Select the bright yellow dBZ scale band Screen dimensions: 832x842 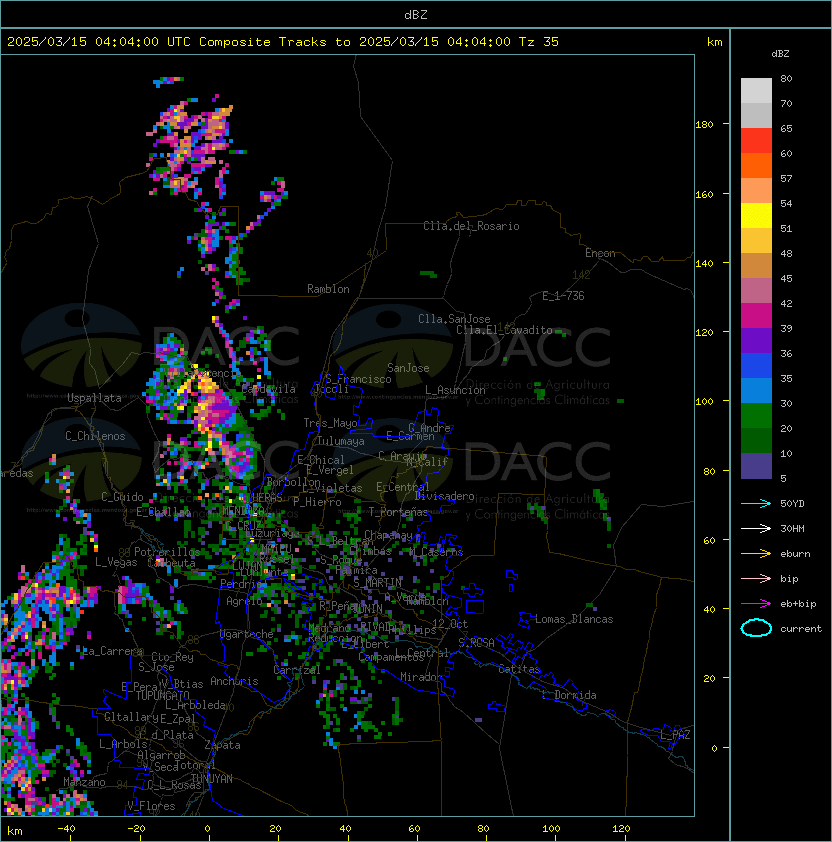click(x=756, y=216)
